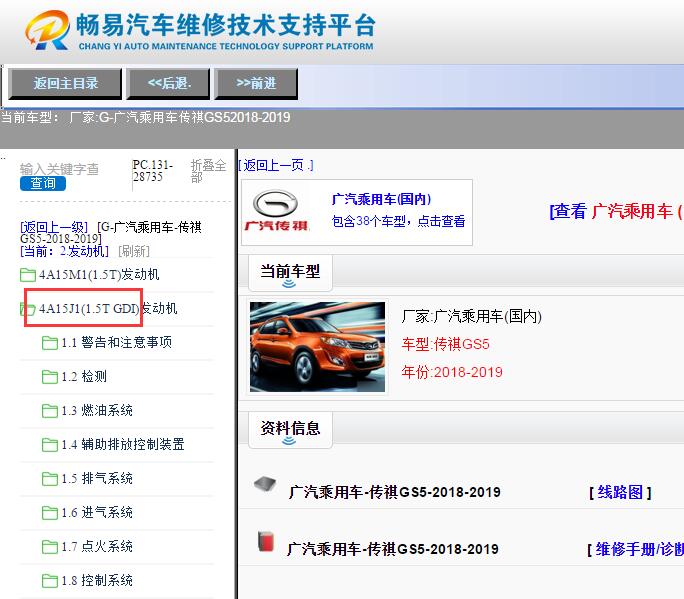
Task: Select the 1.1 警告和注意事项 entry
Action: 116,342
